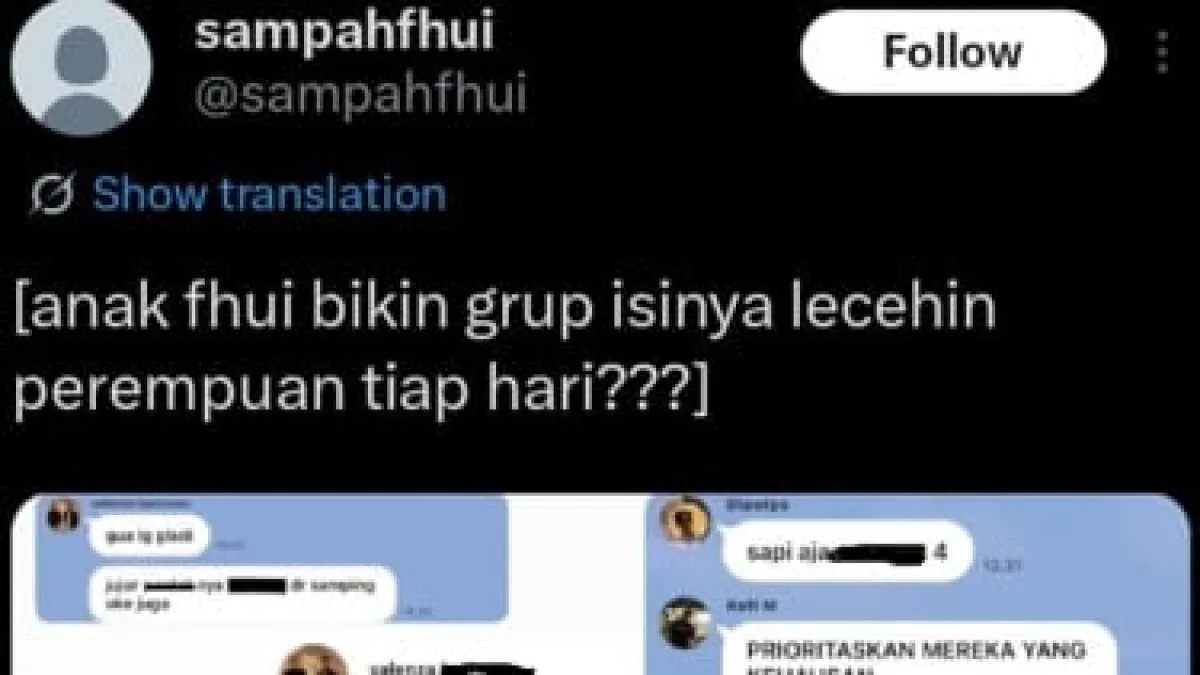Click the large avatar at the left image's bottom
This screenshot has height=675, width=1200.
pyautogui.click(x=314, y=660)
